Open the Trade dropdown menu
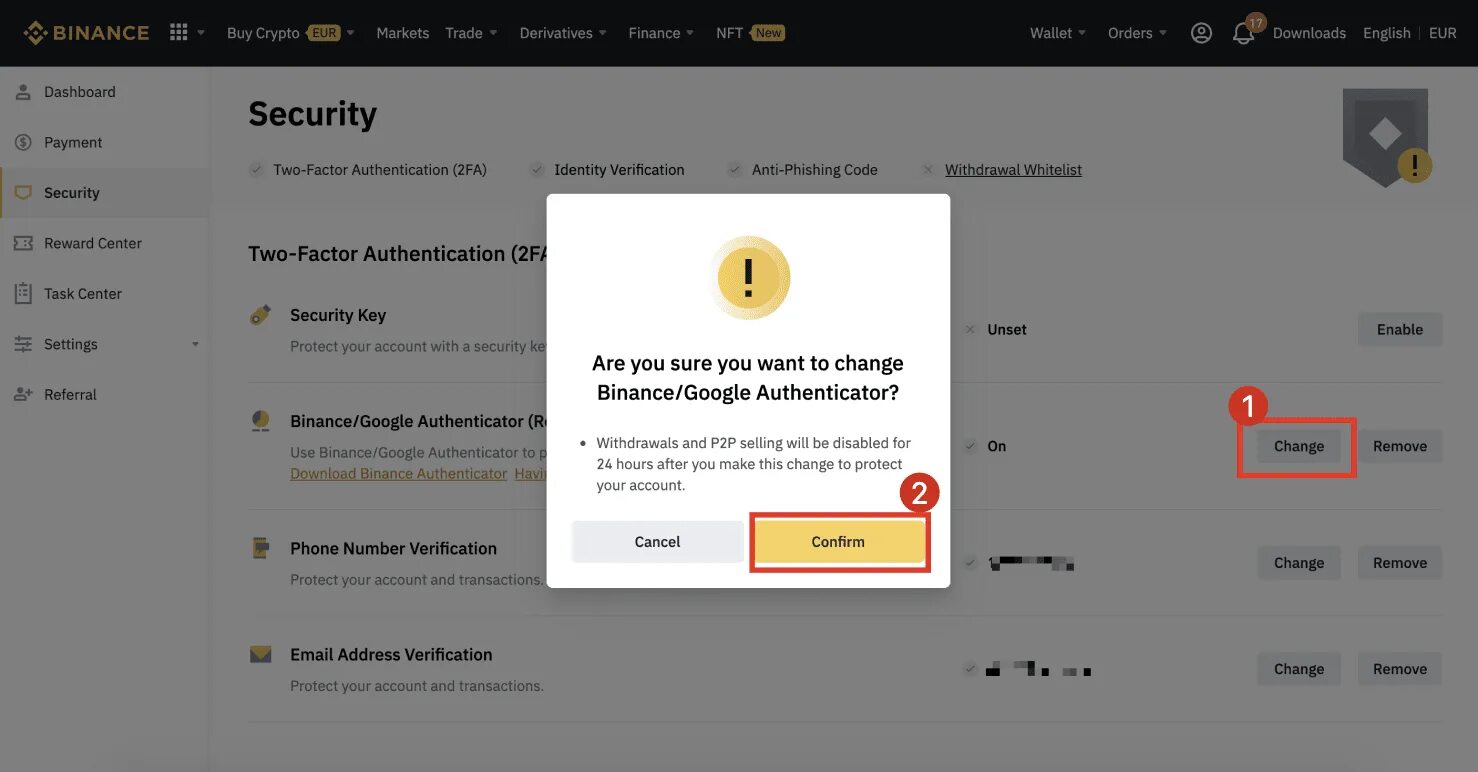This screenshot has height=772, width=1478. 471,33
